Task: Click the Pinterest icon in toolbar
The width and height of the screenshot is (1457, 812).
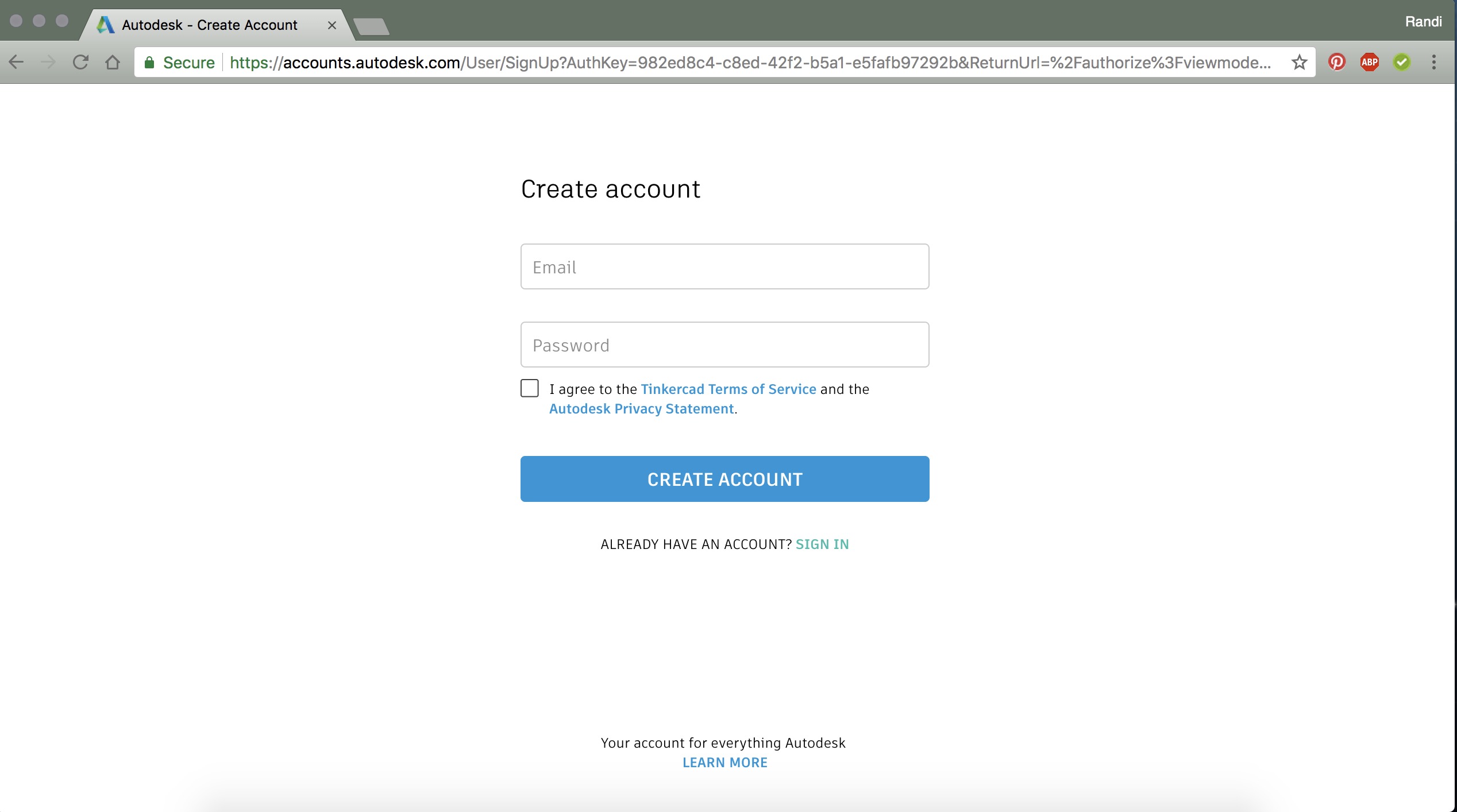Action: [x=1337, y=62]
